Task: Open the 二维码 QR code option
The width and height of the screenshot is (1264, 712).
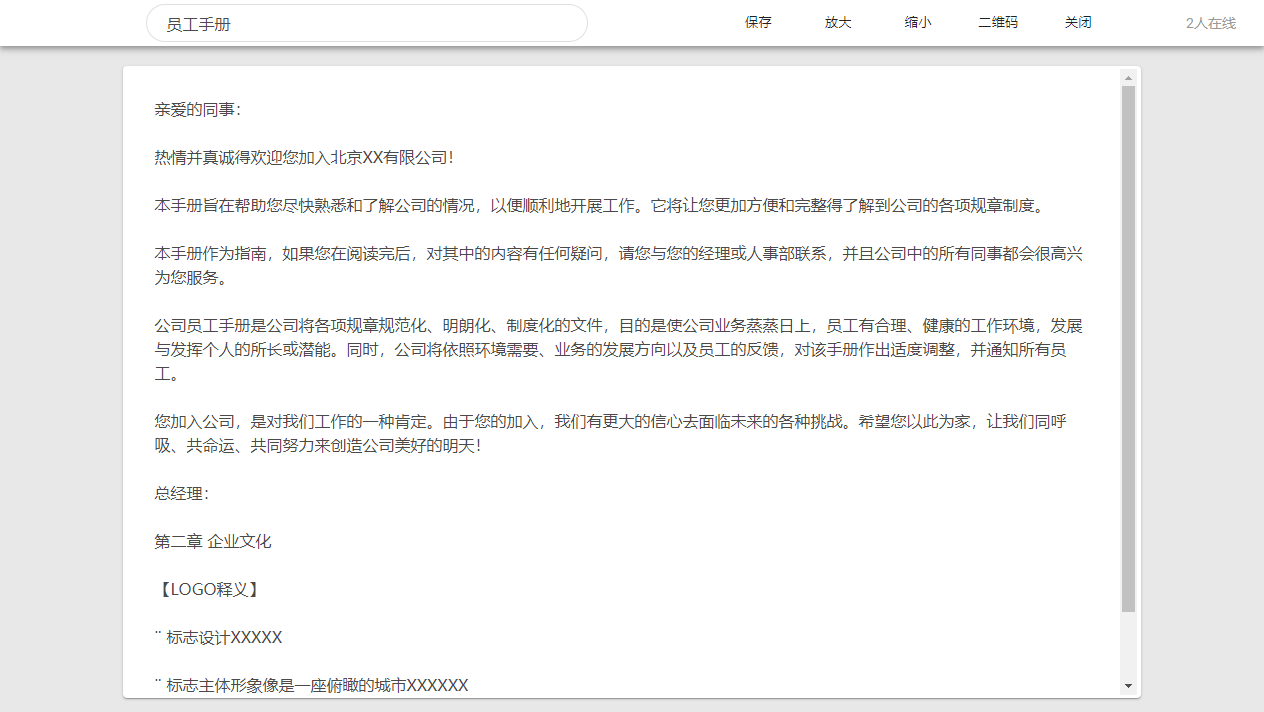Action: point(997,23)
